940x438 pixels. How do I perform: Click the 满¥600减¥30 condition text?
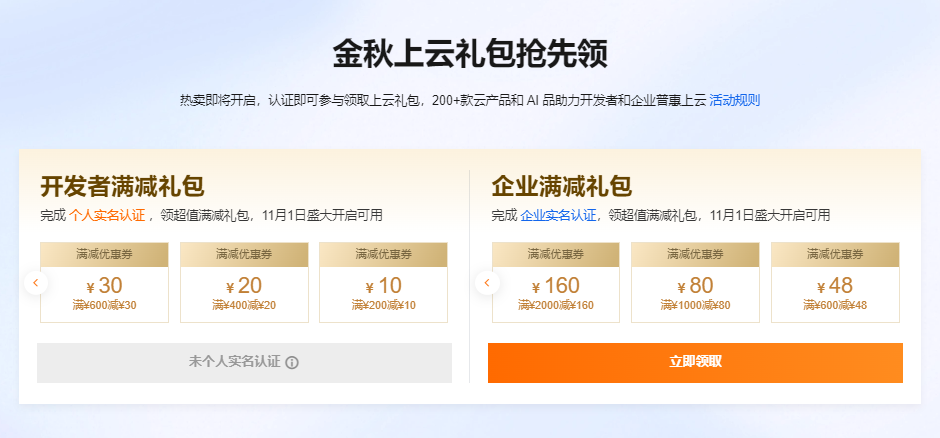104,306
